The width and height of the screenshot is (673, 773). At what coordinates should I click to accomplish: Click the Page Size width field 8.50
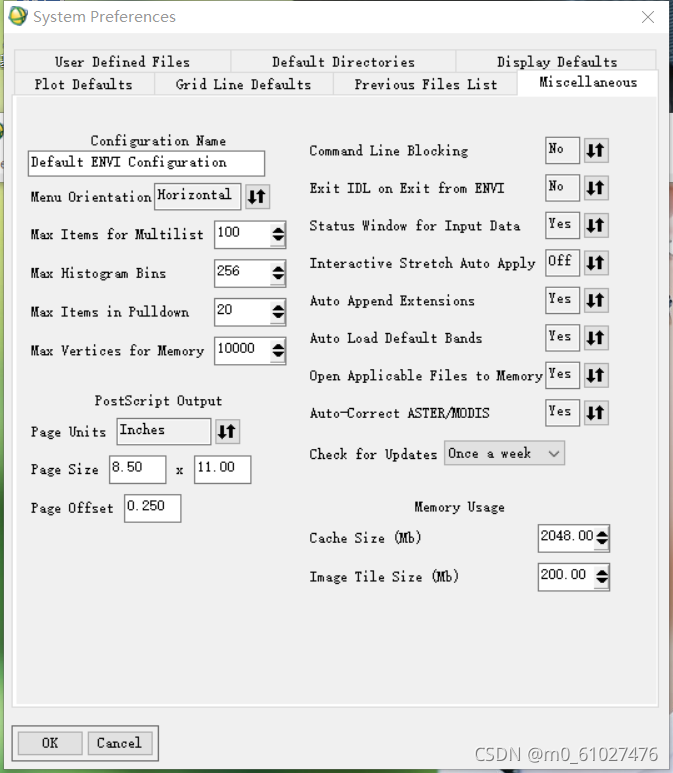(138, 469)
